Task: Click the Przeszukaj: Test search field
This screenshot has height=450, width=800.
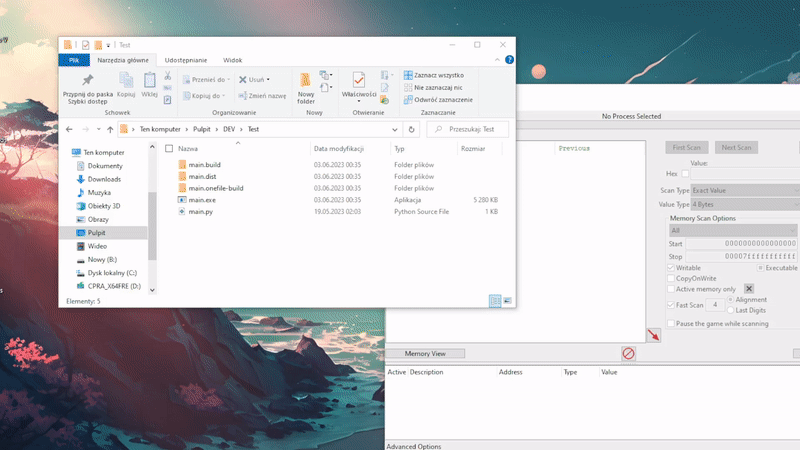Action: (468, 129)
